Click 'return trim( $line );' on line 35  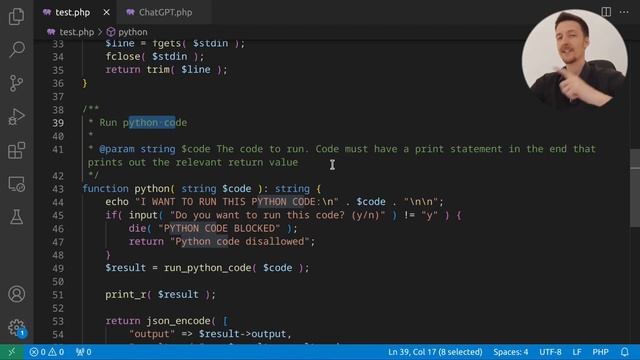167,69
